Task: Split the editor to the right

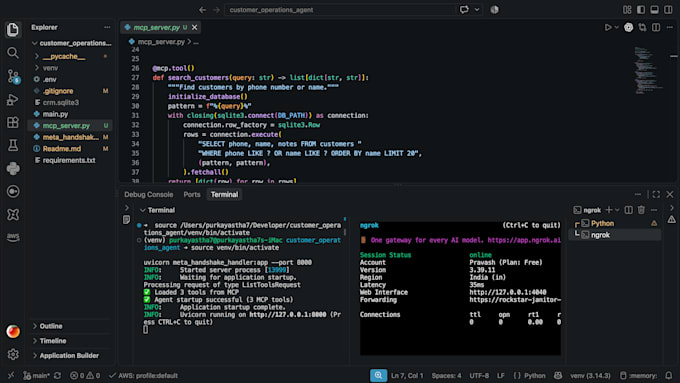Action: [656, 27]
